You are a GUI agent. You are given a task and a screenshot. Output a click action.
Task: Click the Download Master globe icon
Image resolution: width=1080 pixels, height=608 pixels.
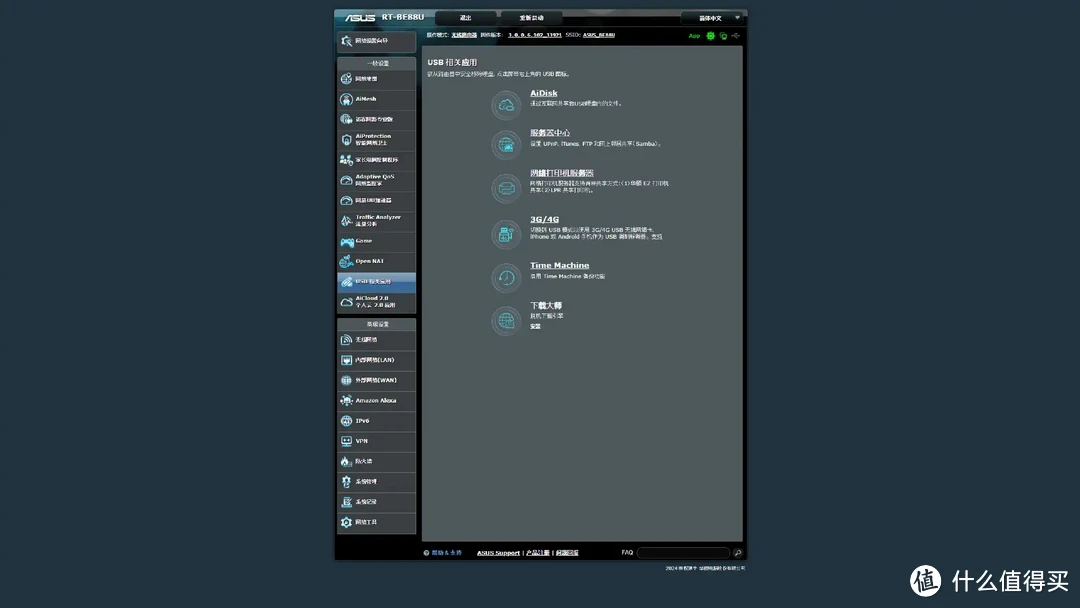[506, 321]
